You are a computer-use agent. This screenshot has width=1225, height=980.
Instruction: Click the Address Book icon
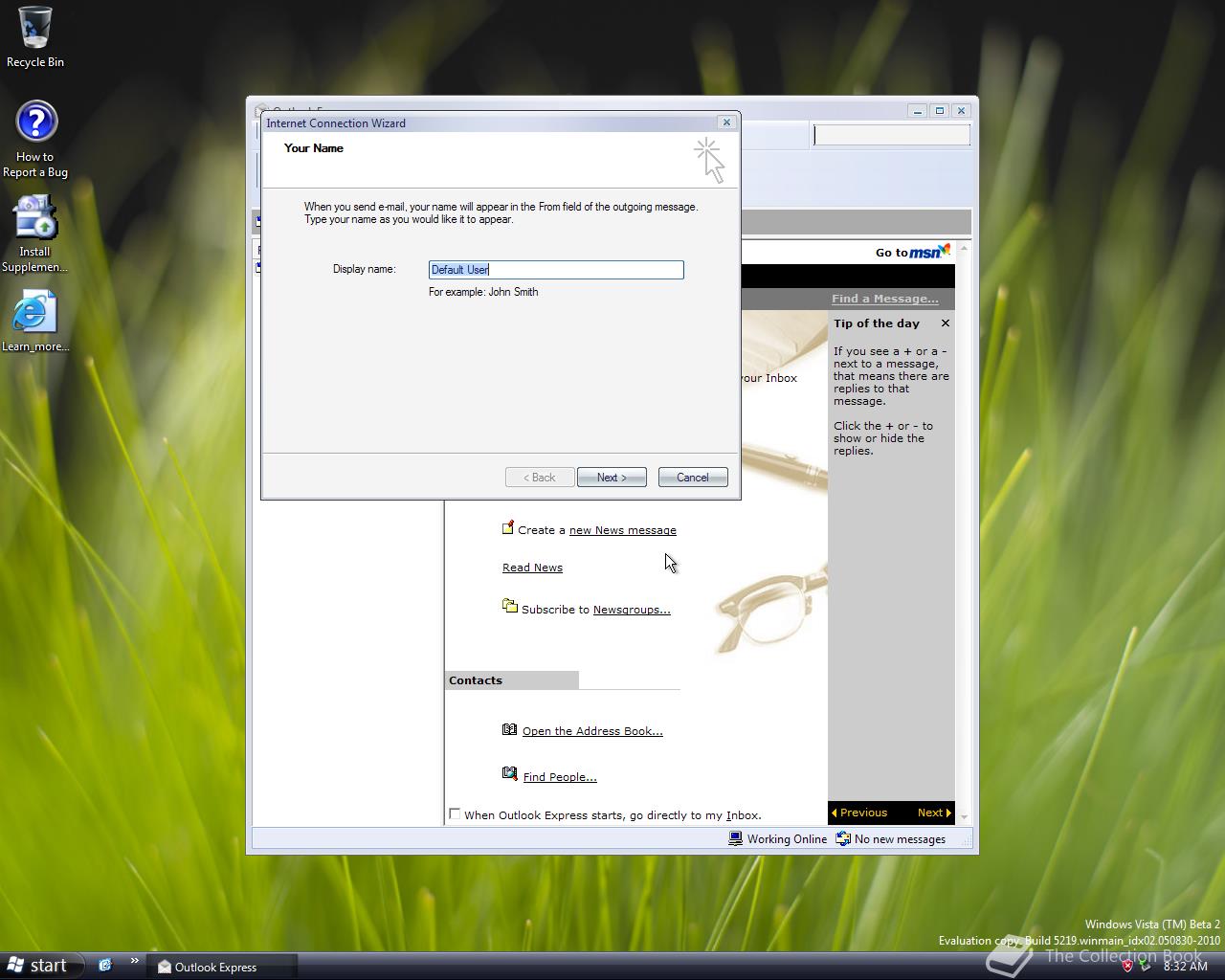tap(509, 729)
